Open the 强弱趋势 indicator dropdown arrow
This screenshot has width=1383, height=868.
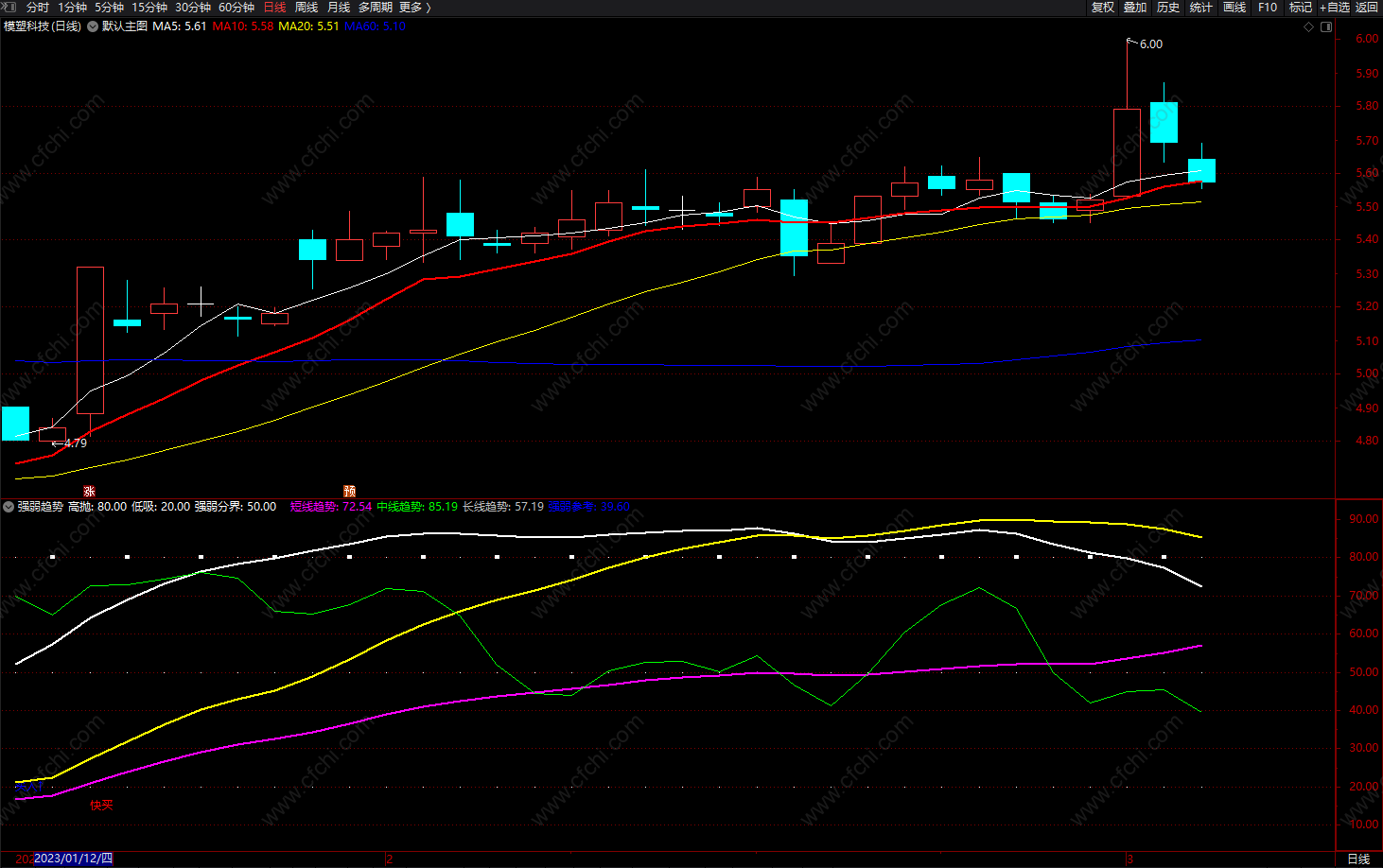click(x=9, y=507)
